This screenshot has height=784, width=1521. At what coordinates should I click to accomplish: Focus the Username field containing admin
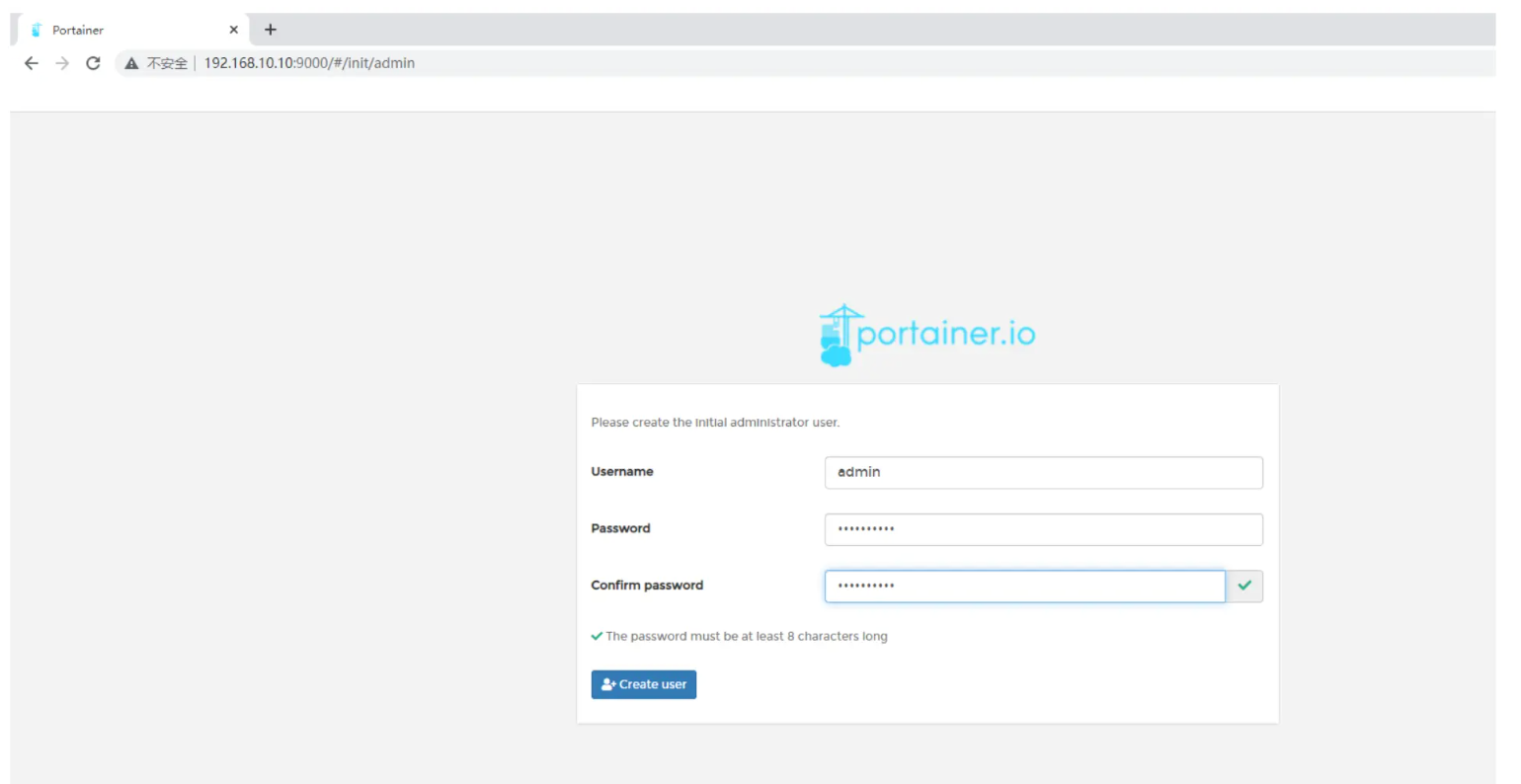pyautogui.click(x=1043, y=472)
